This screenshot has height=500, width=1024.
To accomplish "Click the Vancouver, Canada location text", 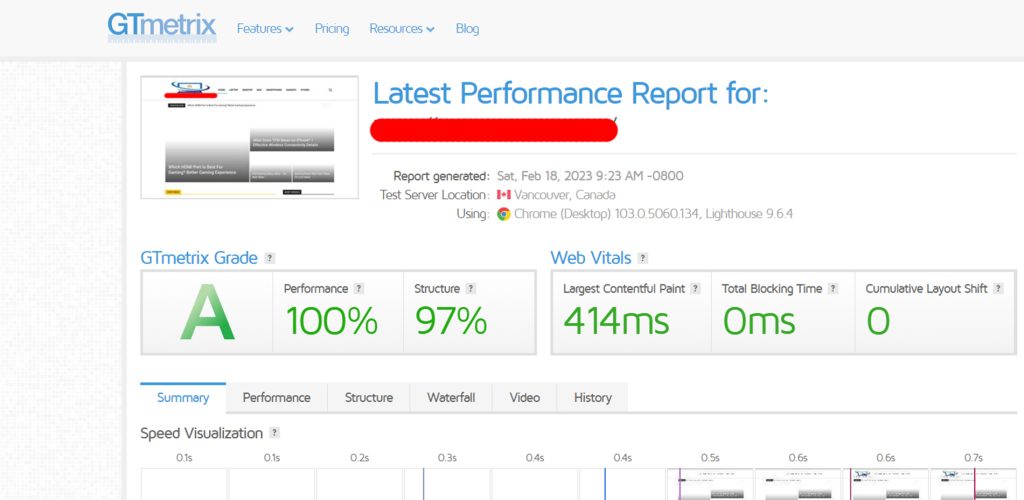I will 564,195.
